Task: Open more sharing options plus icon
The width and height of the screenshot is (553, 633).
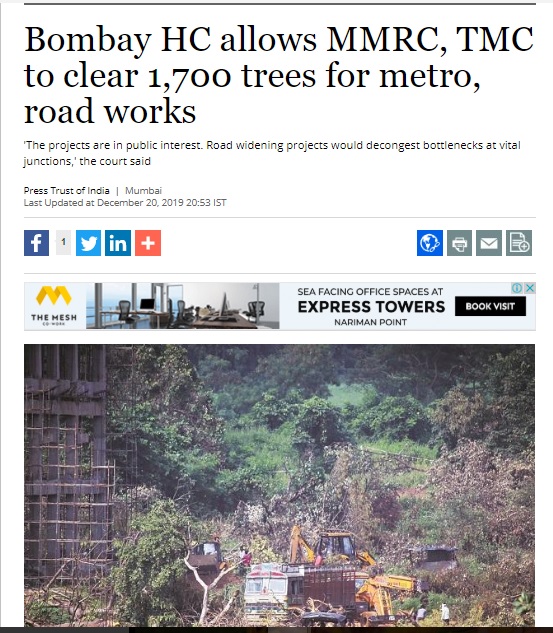Action: pos(148,243)
